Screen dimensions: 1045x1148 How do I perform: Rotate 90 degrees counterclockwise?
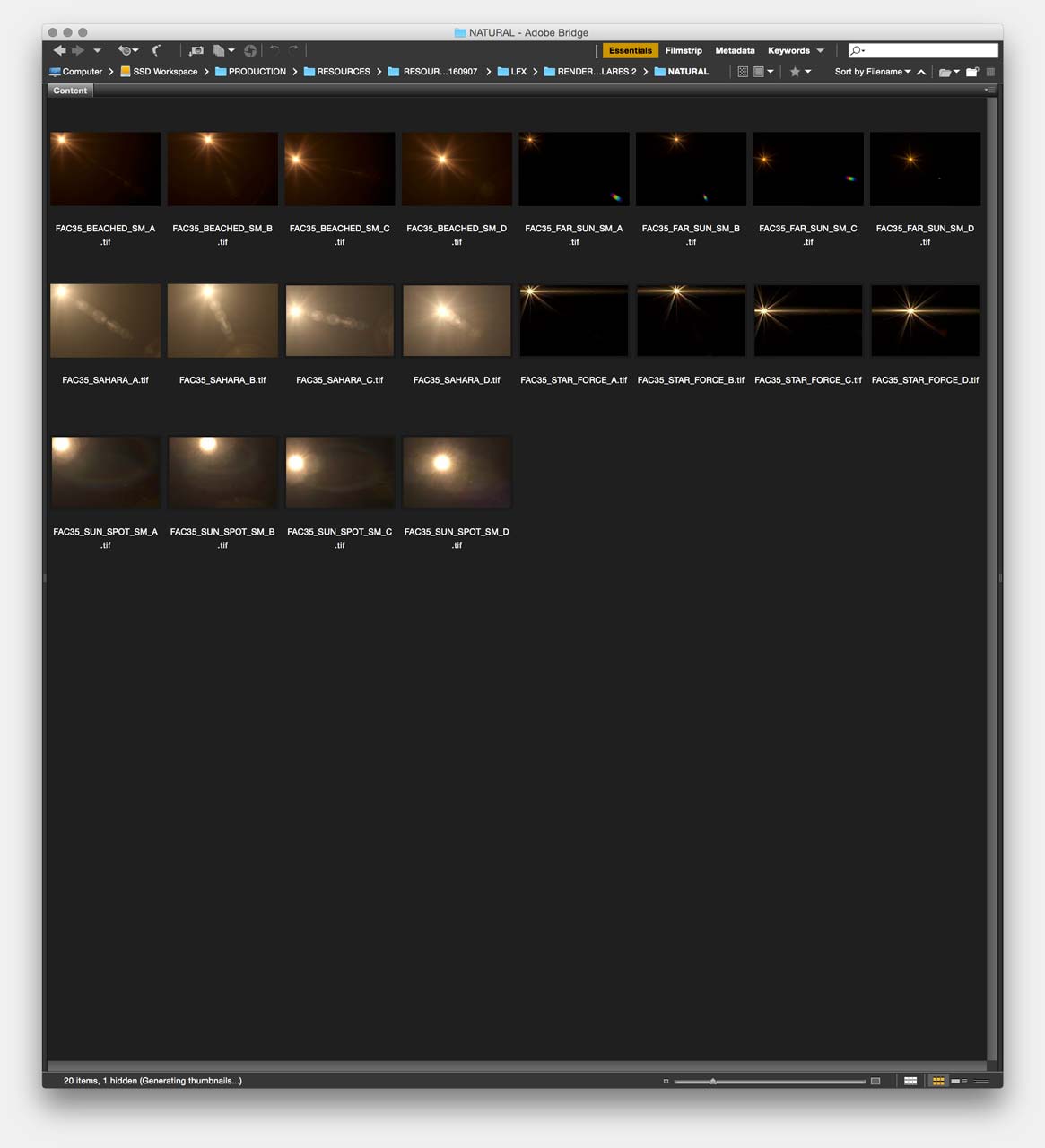274,50
